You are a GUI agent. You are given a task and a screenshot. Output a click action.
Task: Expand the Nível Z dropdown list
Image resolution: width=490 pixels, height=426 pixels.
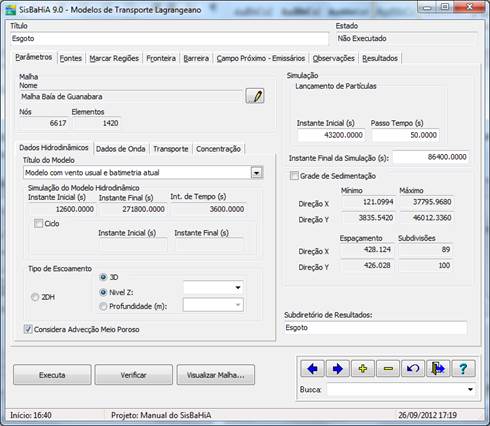click(x=238, y=287)
